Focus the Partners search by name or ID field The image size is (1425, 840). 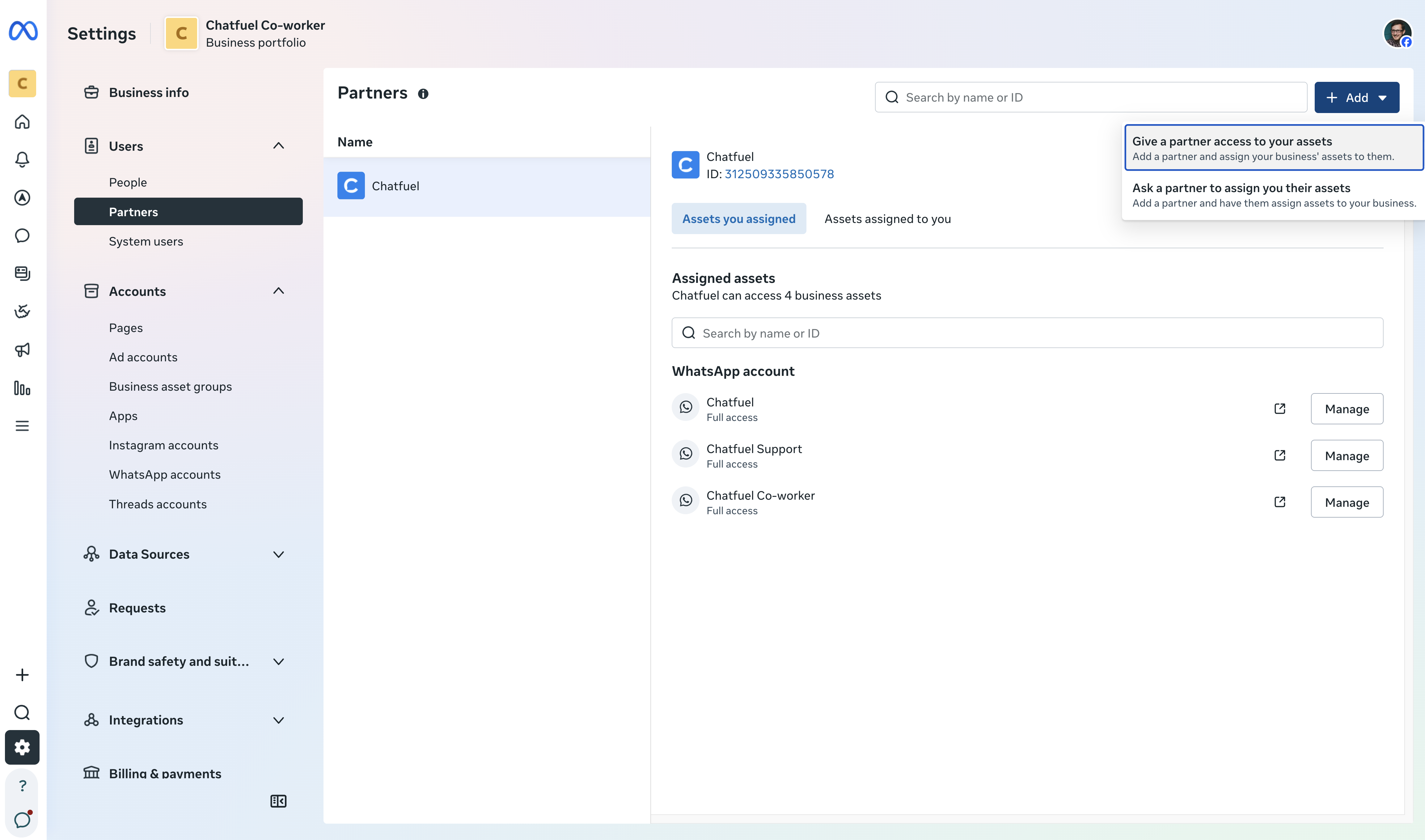coord(1090,97)
